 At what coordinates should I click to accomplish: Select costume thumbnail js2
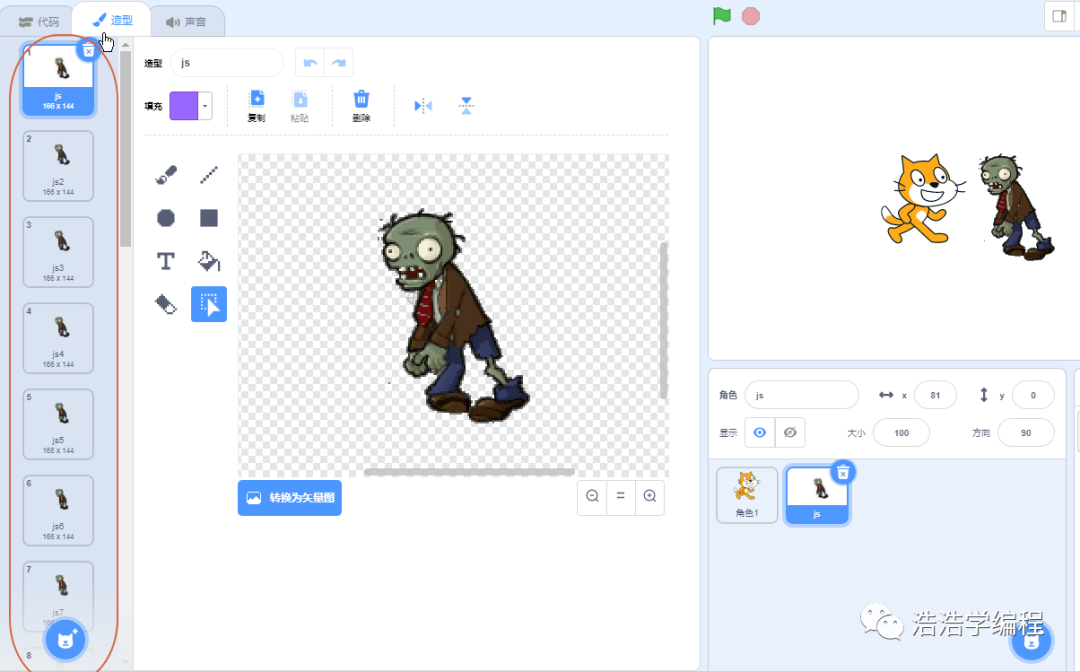[58, 166]
